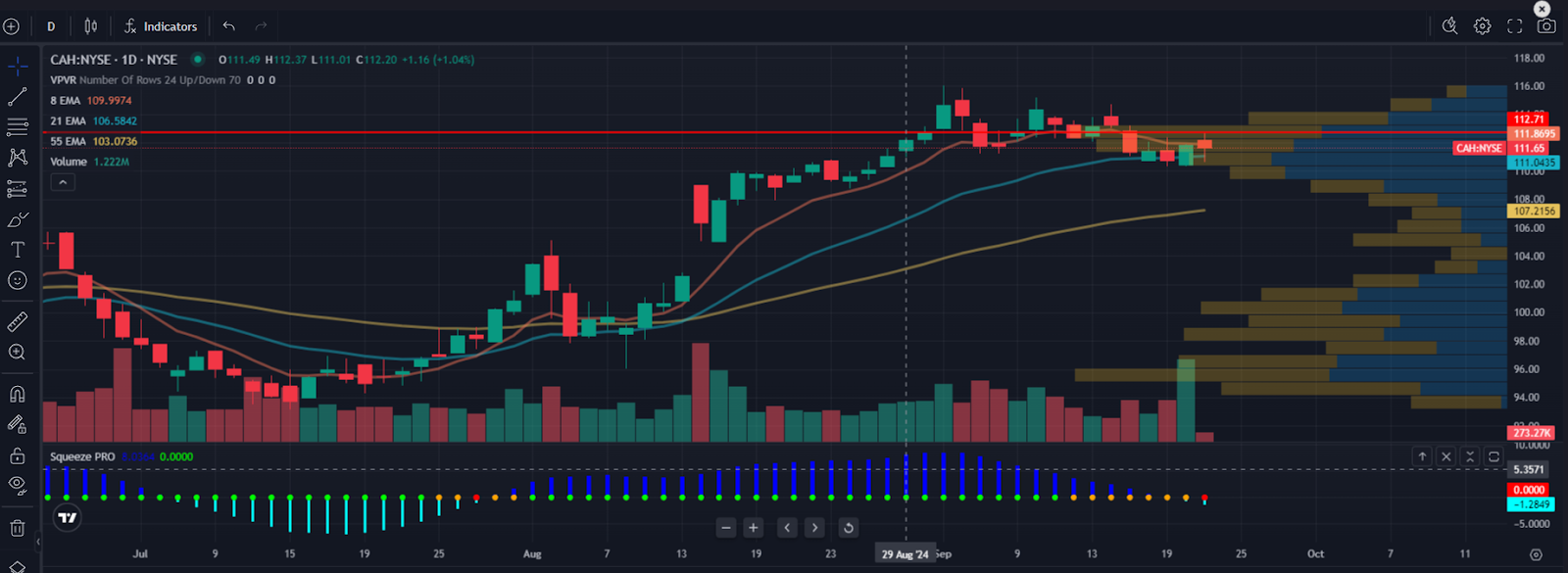The image size is (1568, 573).
Task: Maximize the Squeeze PRO pane
Action: point(1494,456)
